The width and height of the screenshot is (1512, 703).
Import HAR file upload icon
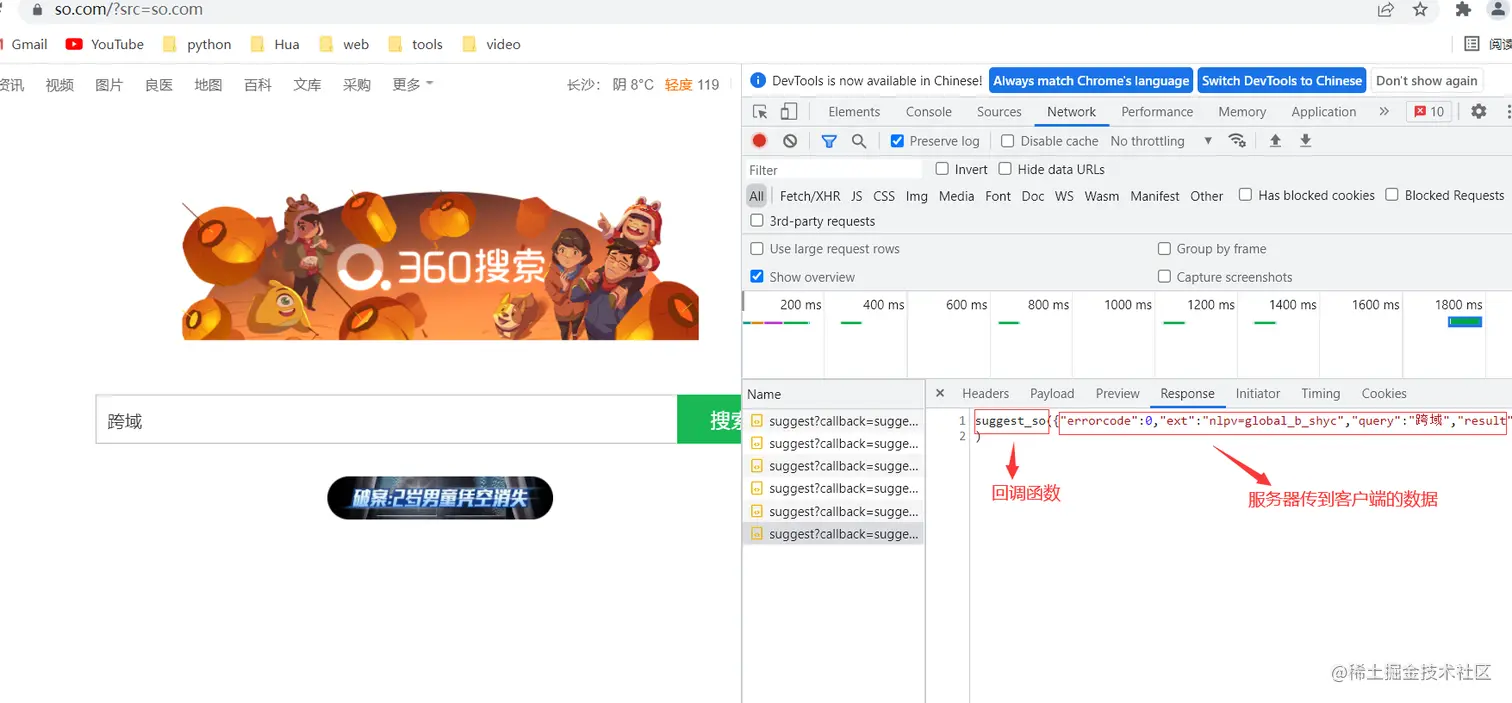point(1275,141)
